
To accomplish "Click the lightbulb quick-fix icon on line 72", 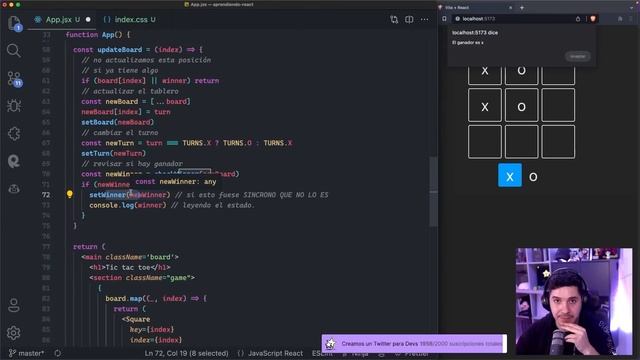I will click(70, 194).
